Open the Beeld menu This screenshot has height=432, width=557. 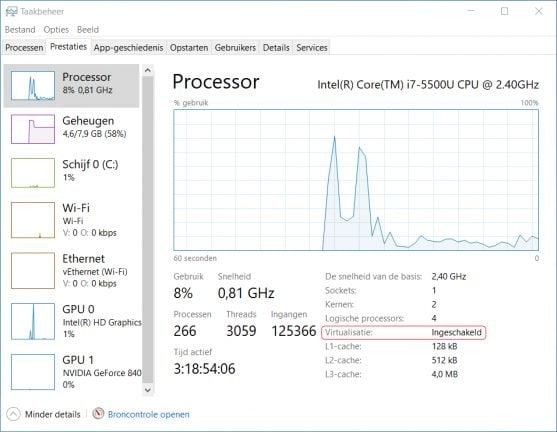[x=88, y=29]
